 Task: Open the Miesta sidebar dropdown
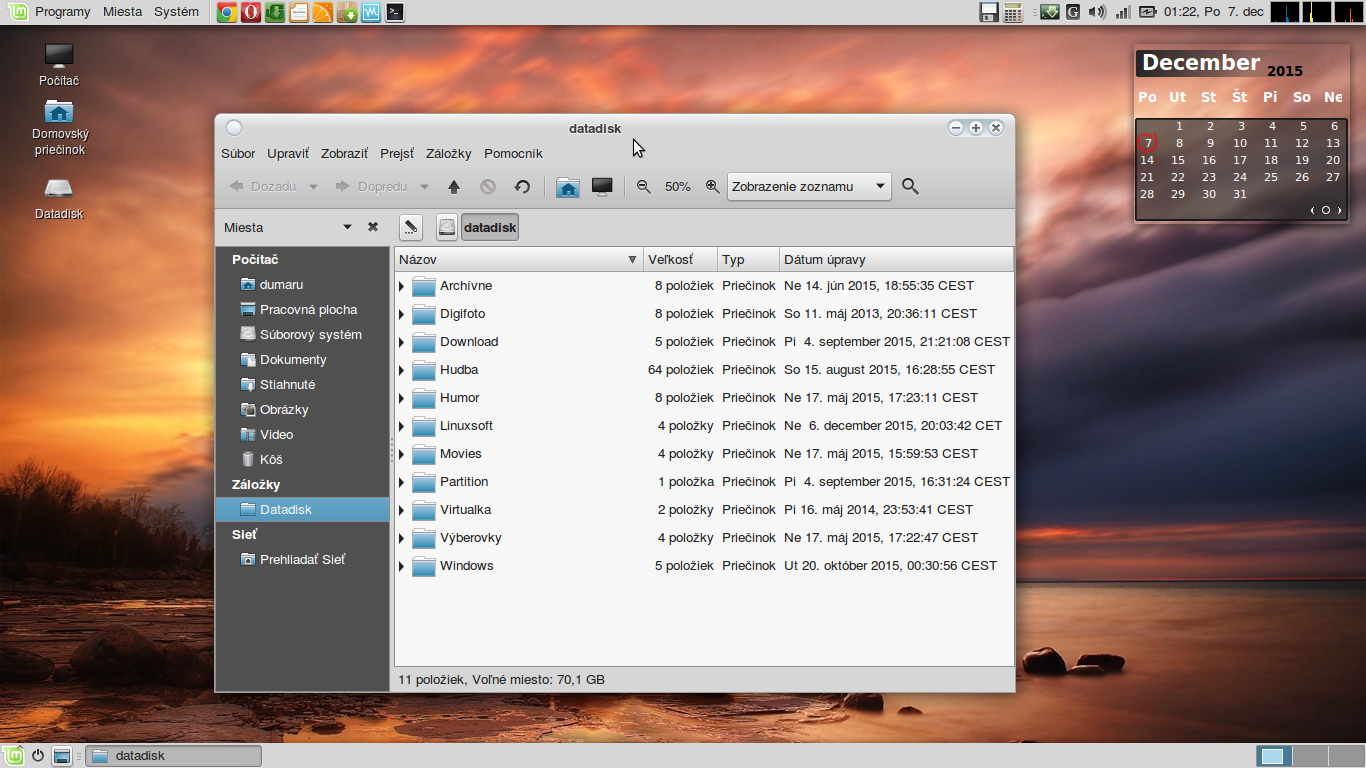click(347, 228)
